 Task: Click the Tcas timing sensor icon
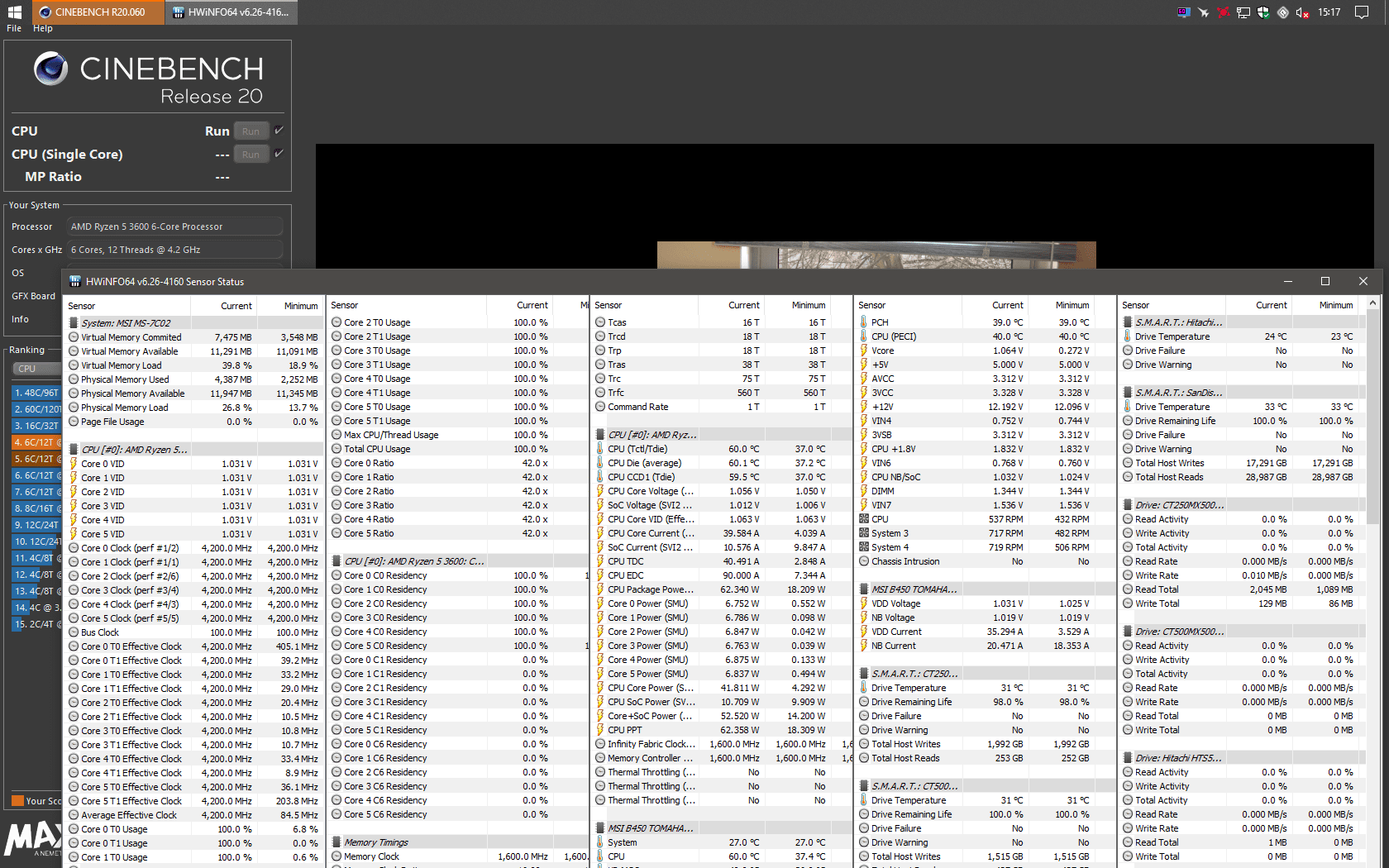[x=600, y=322]
